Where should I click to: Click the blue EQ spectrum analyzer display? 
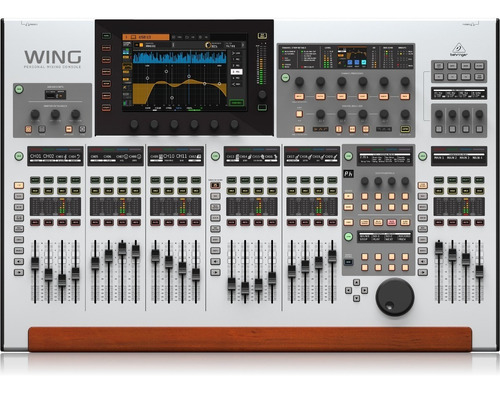click(x=180, y=57)
